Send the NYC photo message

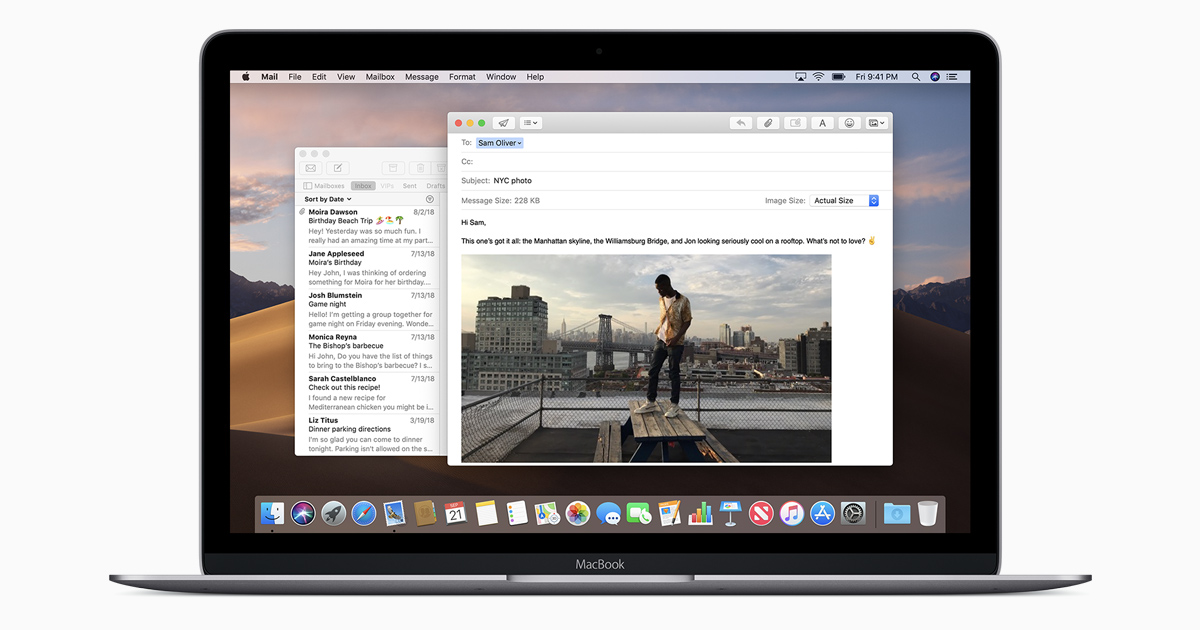tap(503, 122)
